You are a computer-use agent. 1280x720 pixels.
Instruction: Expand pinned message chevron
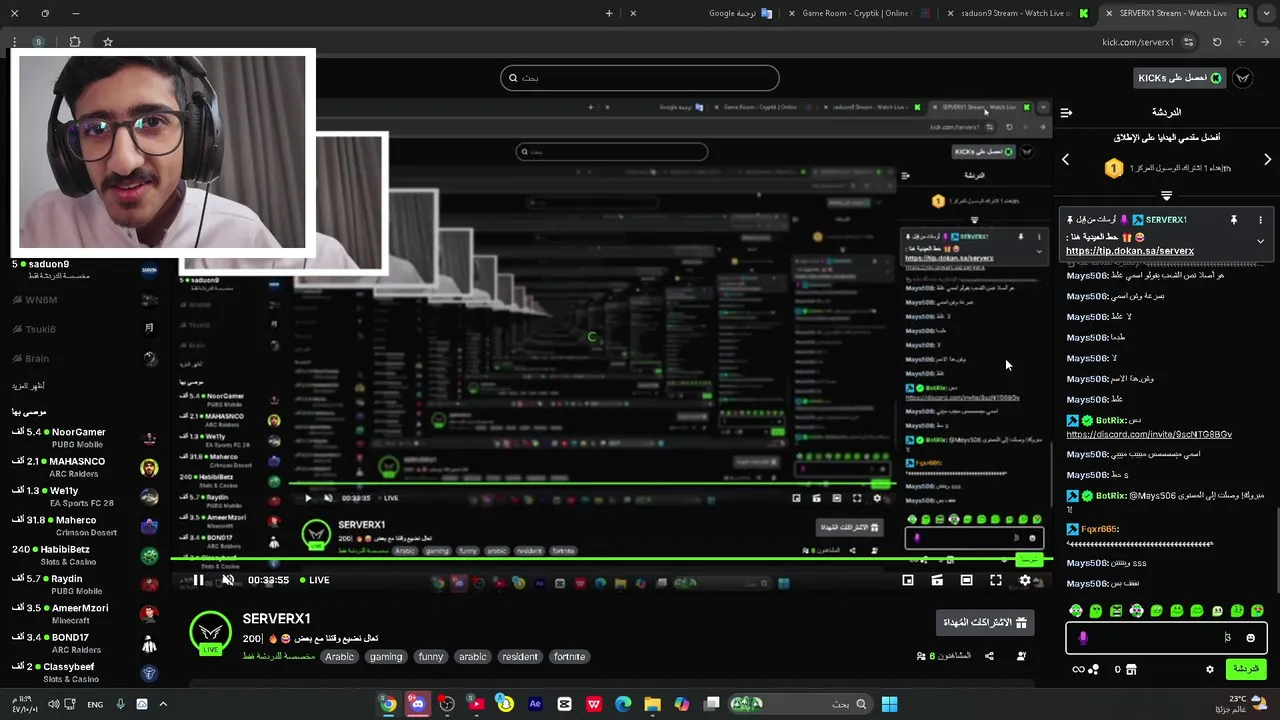[x=1260, y=241]
